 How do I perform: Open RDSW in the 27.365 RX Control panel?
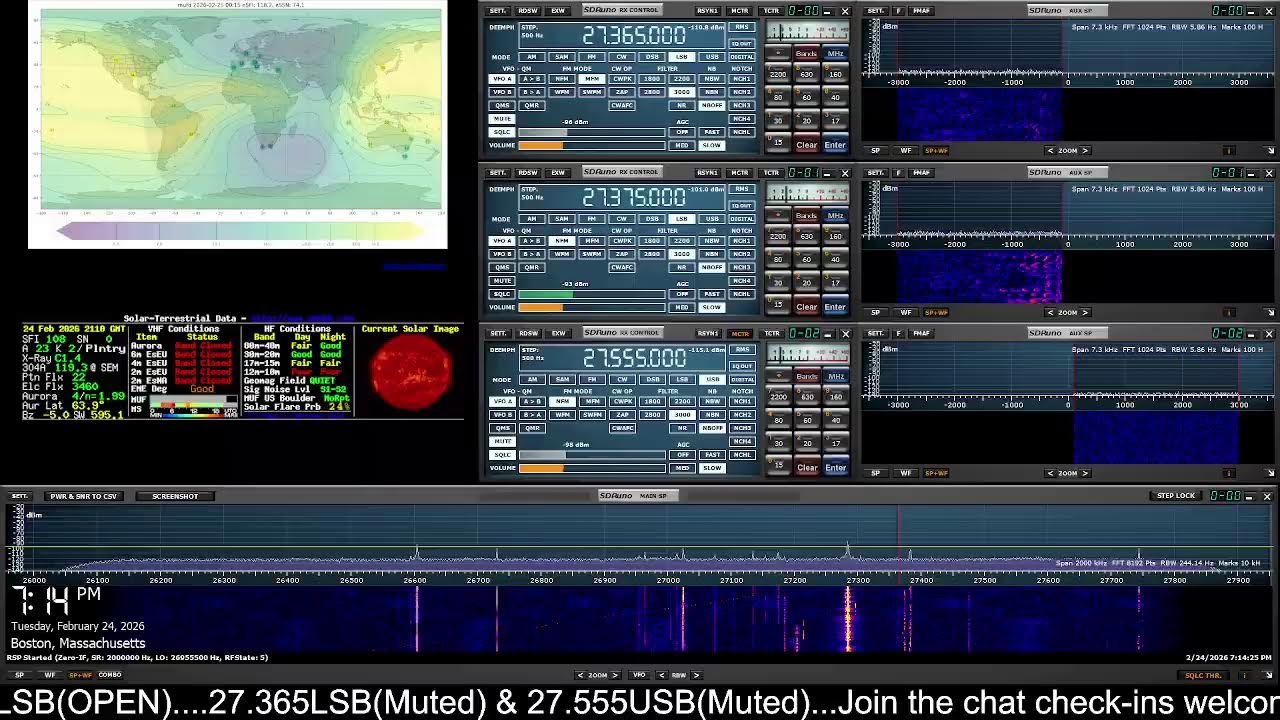(527, 11)
